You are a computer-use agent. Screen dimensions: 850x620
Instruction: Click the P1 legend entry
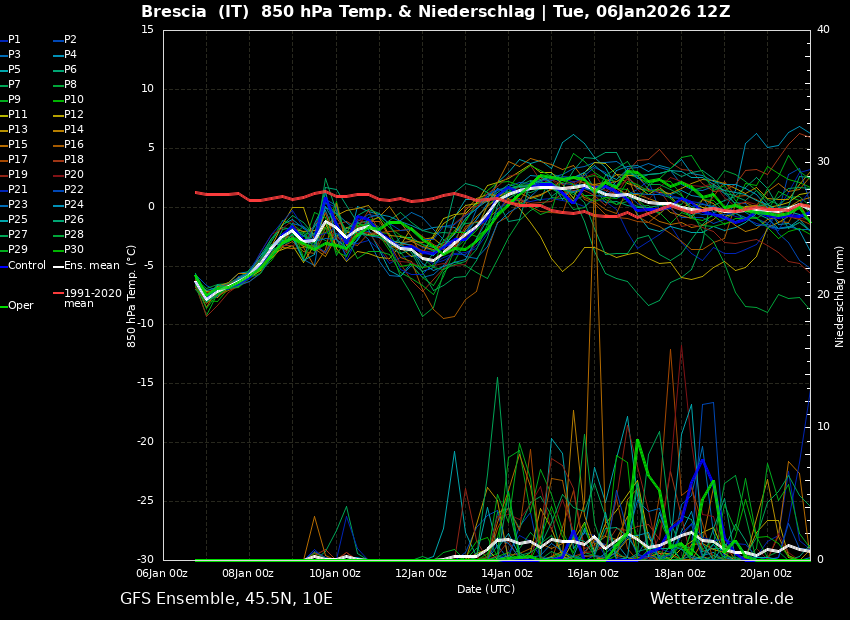14,40
